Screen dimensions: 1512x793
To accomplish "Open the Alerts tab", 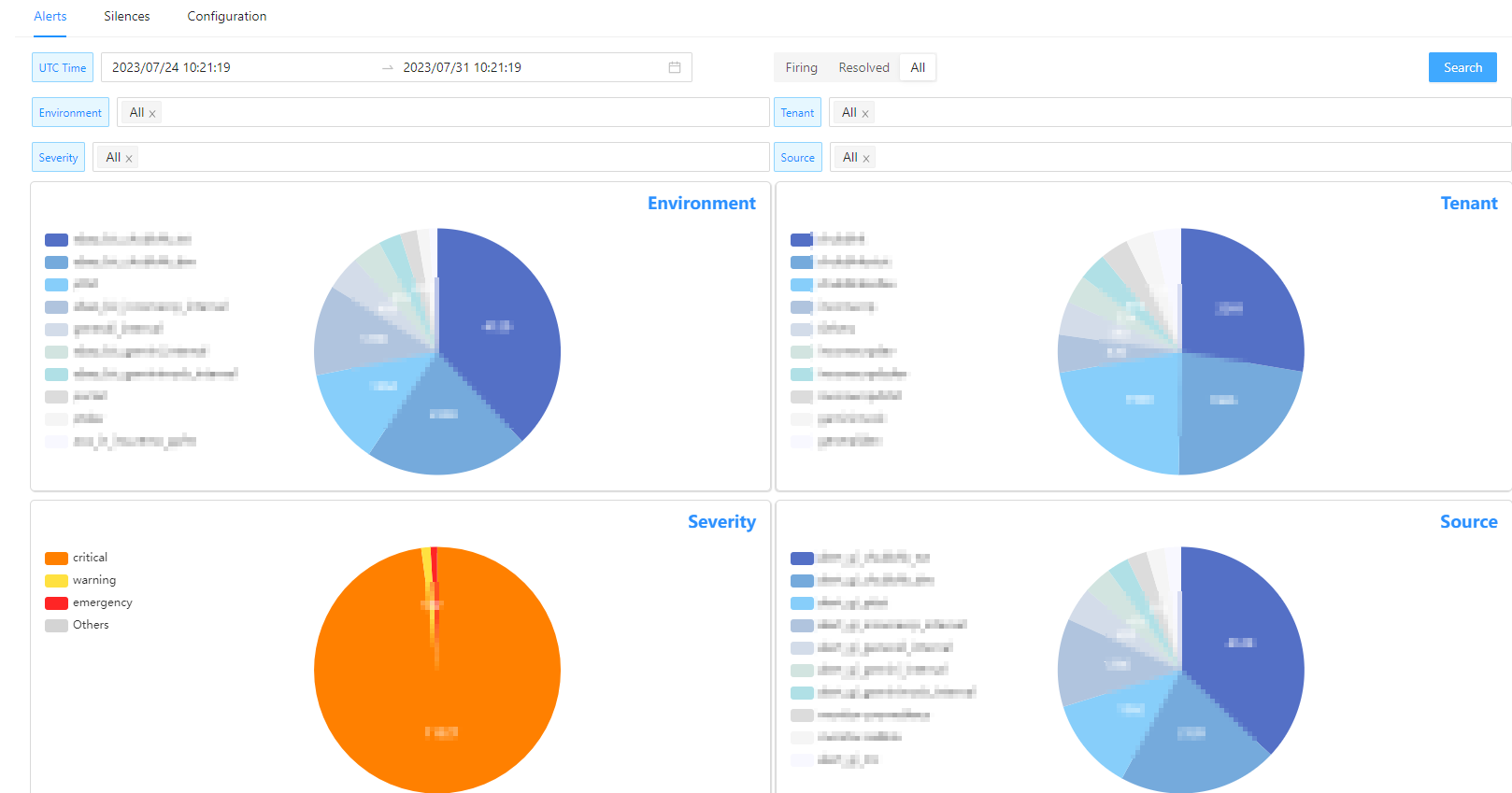I will click(x=50, y=16).
